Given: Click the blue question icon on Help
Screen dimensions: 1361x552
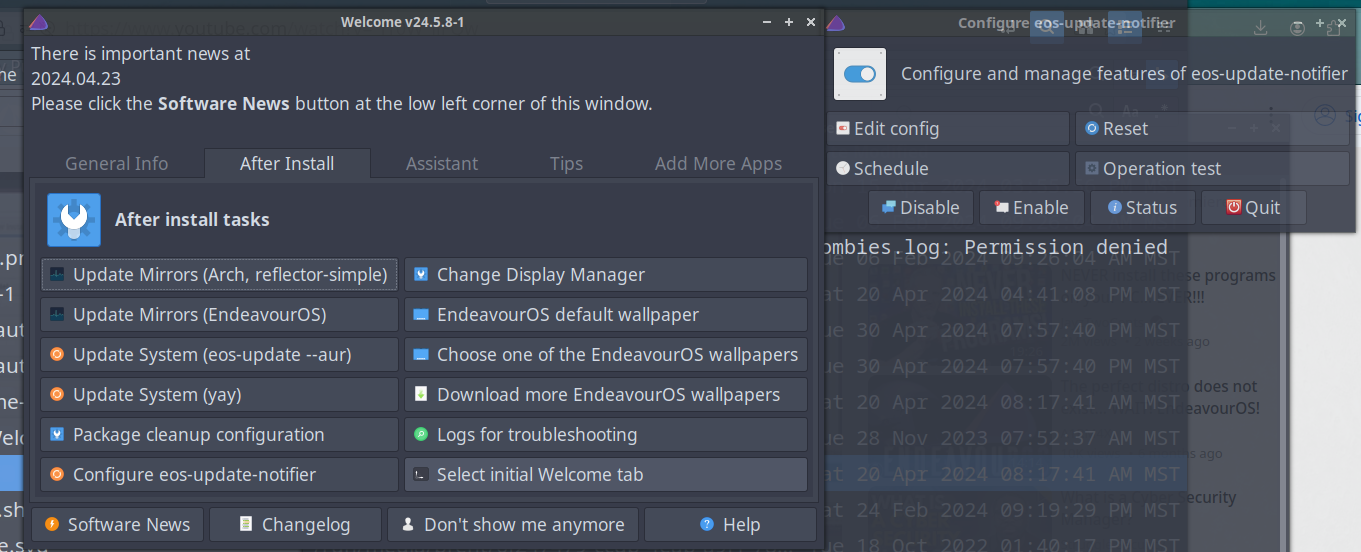Looking at the screenshot, I should pyautogui.click(x=707, y=524).
